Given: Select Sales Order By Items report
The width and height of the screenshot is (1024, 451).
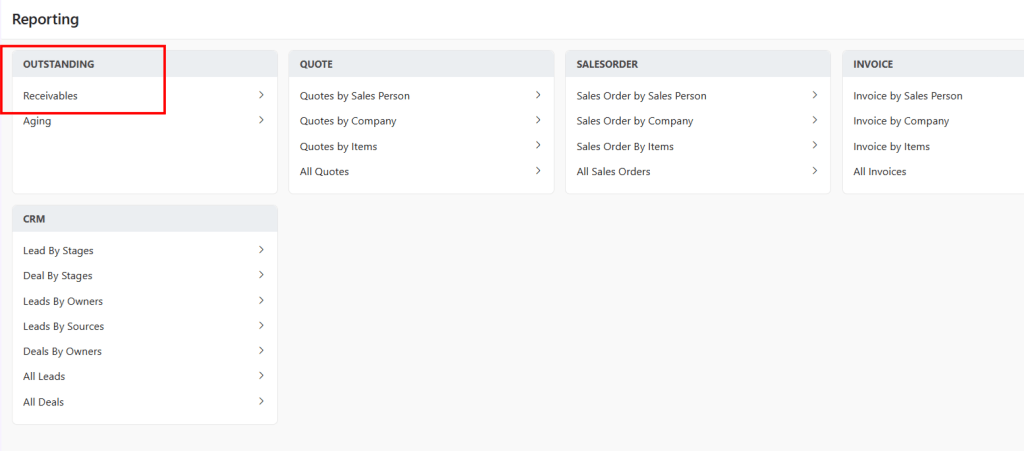Looking at the screenshot, I should pos(625,146).
